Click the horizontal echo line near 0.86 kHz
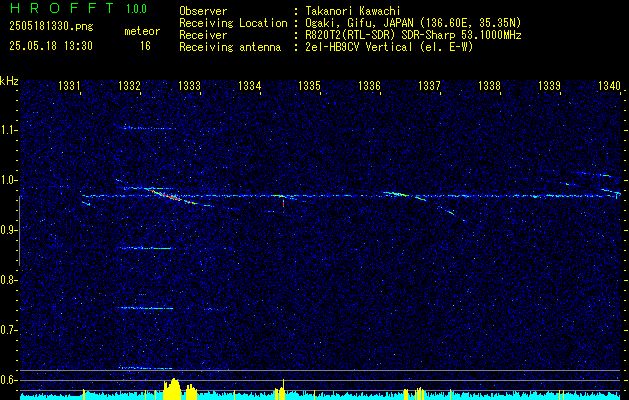The height and width of the screenshot is (400, 629). [145, 248]
